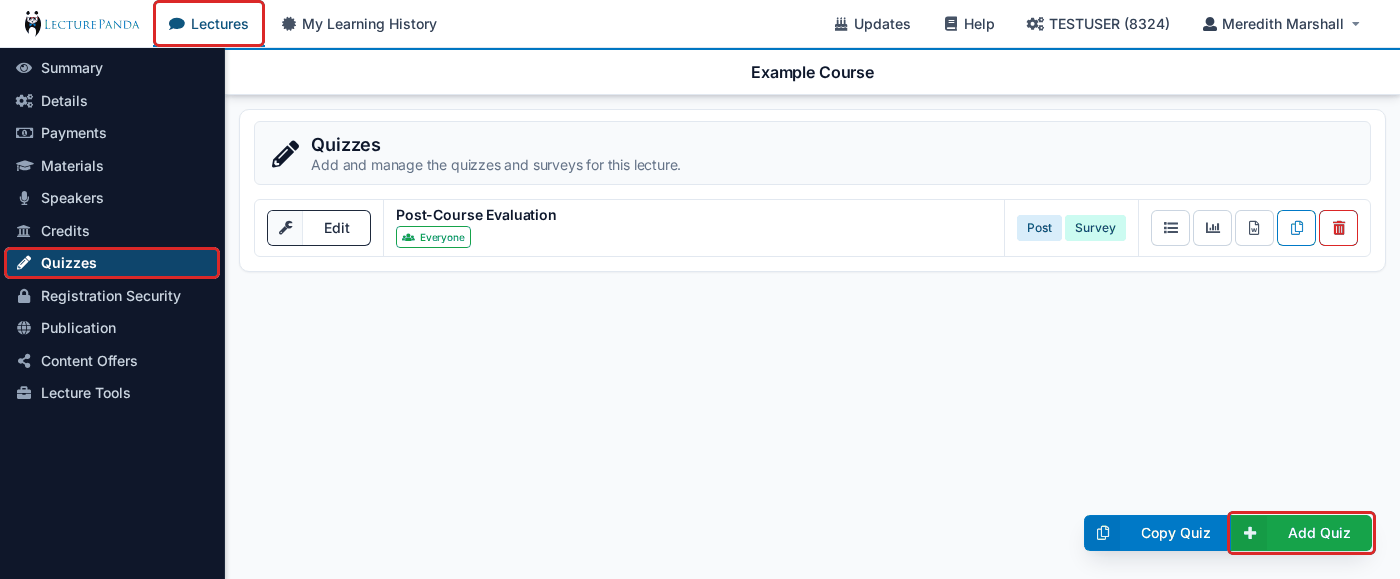Open Updates in the top bar
This screenshot has width=1400, height=579.
pyautogui.click(x=872, y=24)
